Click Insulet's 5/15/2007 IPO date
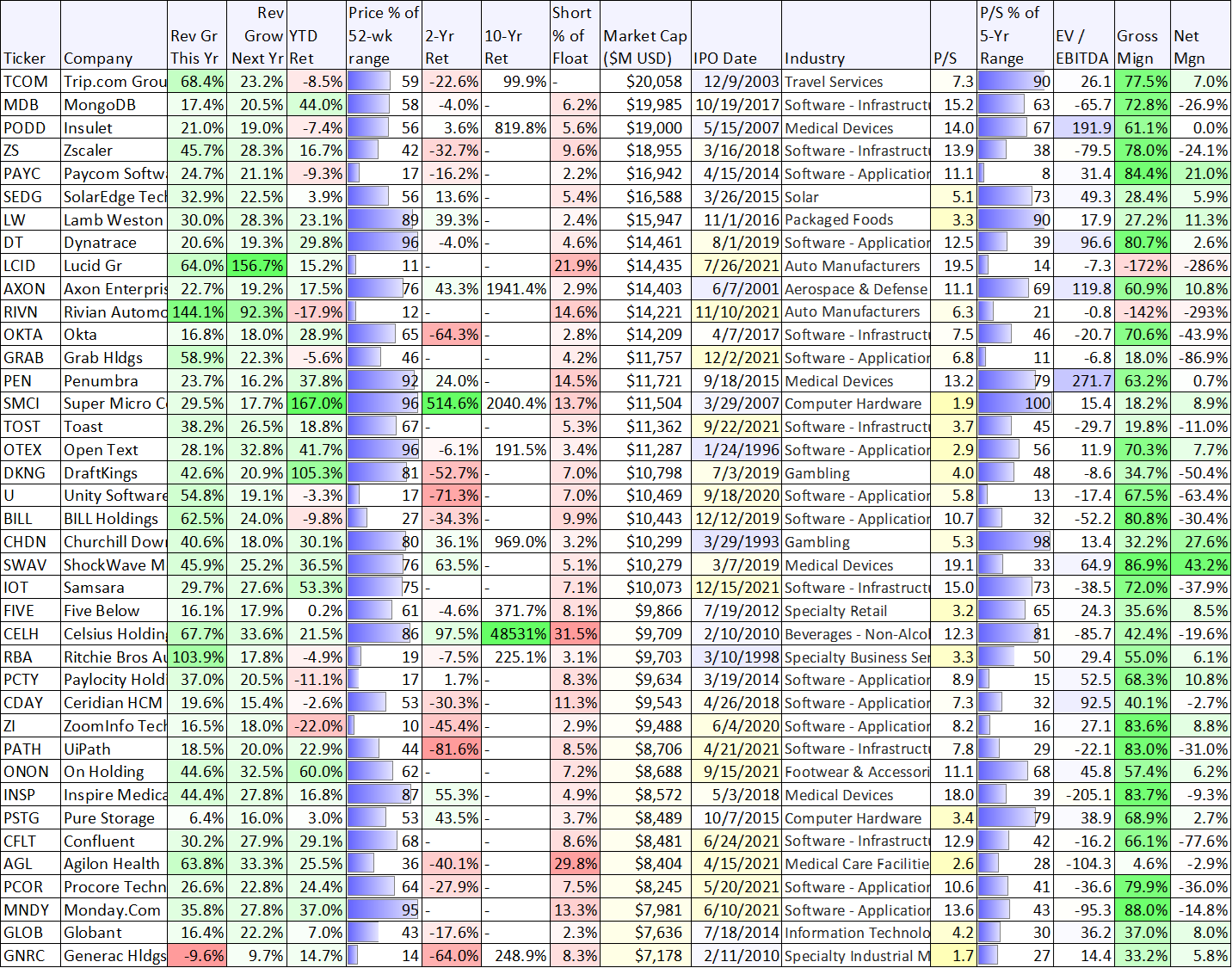1232x968 pixels. click(736, 128)
